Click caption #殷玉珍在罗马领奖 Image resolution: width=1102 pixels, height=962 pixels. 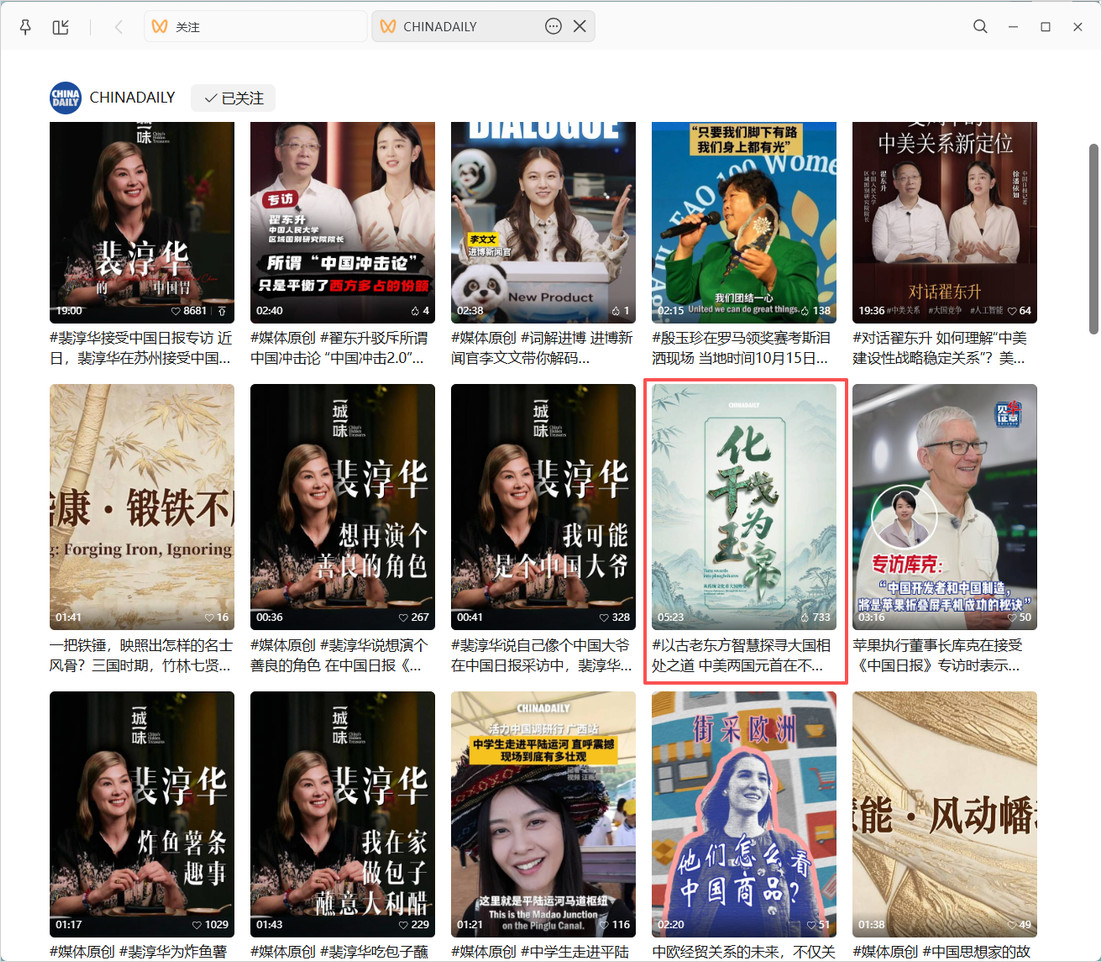[x=741, y=348]
